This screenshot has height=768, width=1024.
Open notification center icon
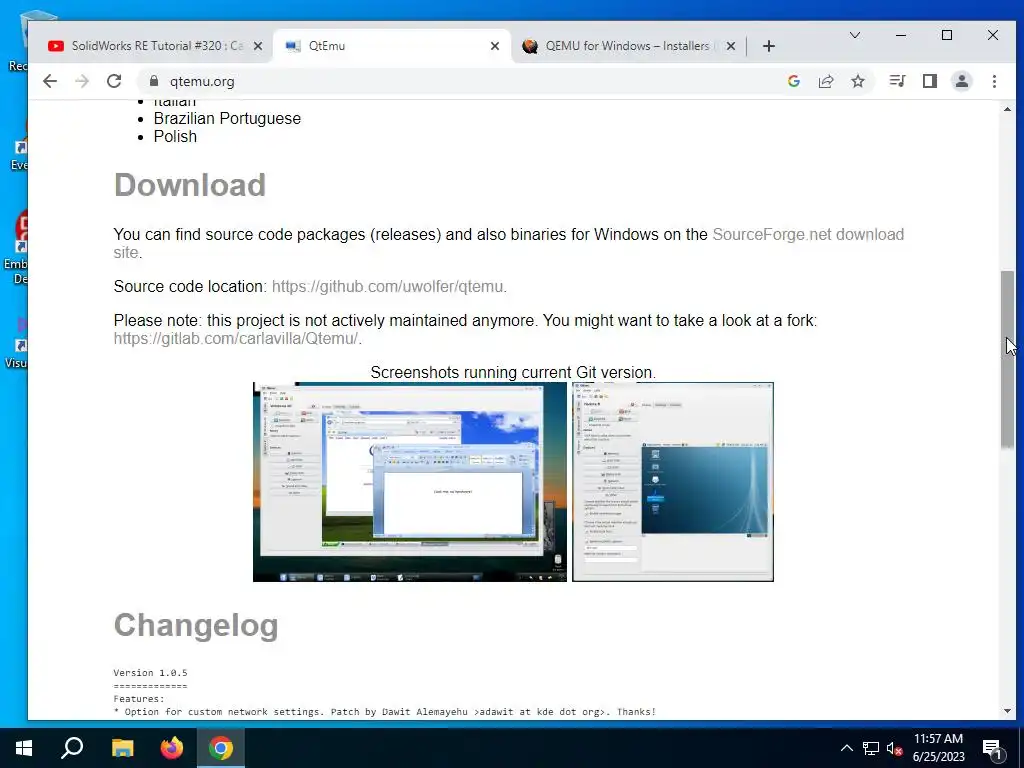click(993, 749)
